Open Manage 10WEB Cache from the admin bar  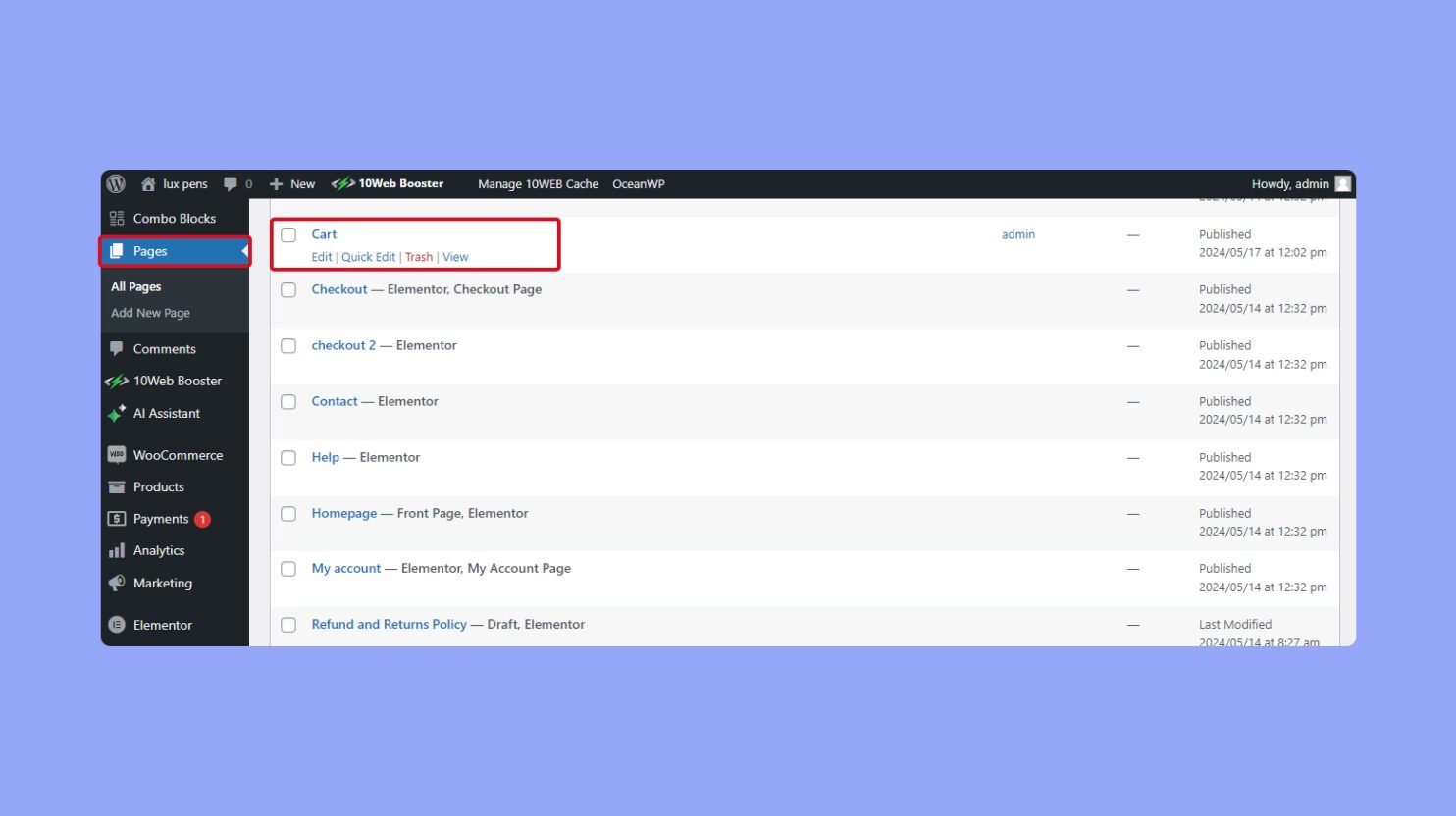538,183
